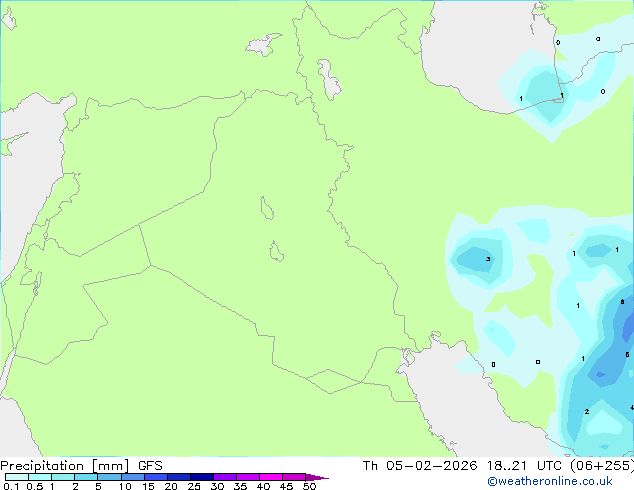Select the legend swatch between 20 and 25

tap(179, 477)
